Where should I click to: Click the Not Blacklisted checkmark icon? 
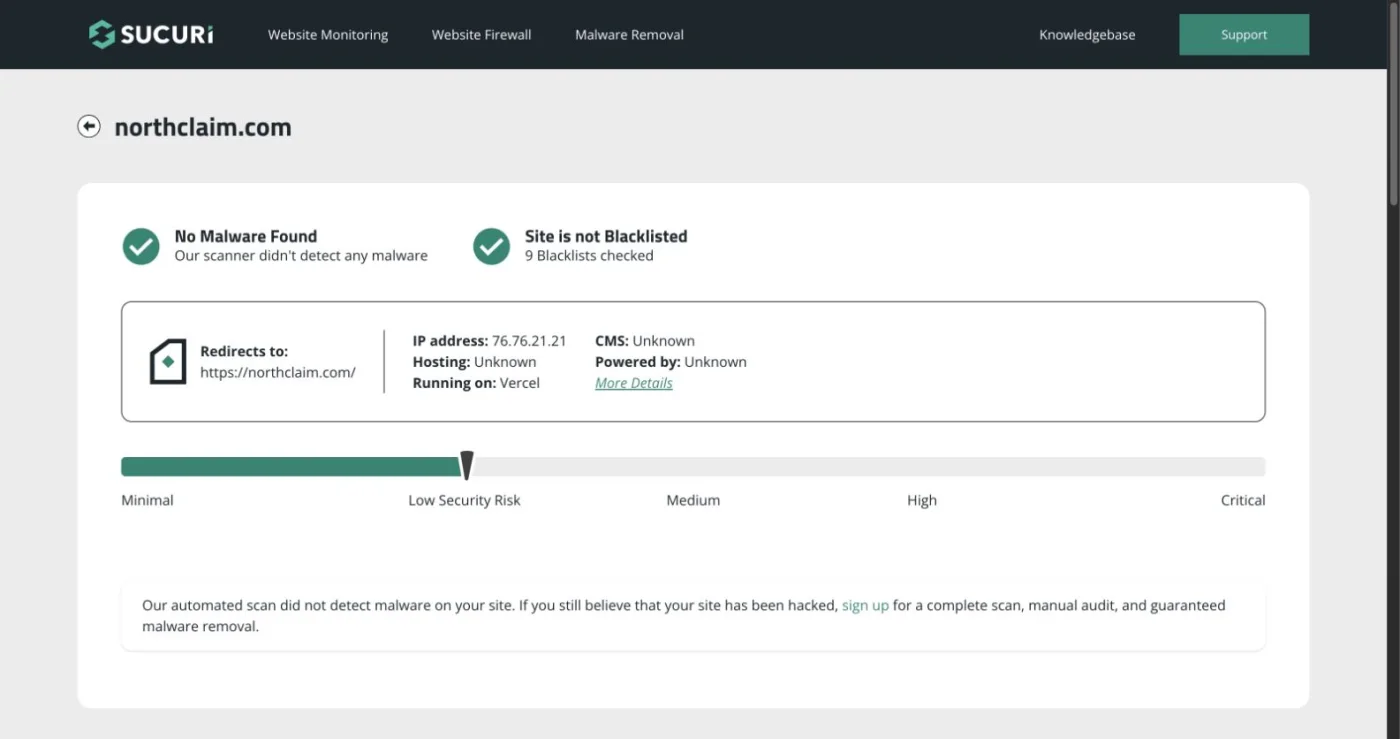click(491, 246)
